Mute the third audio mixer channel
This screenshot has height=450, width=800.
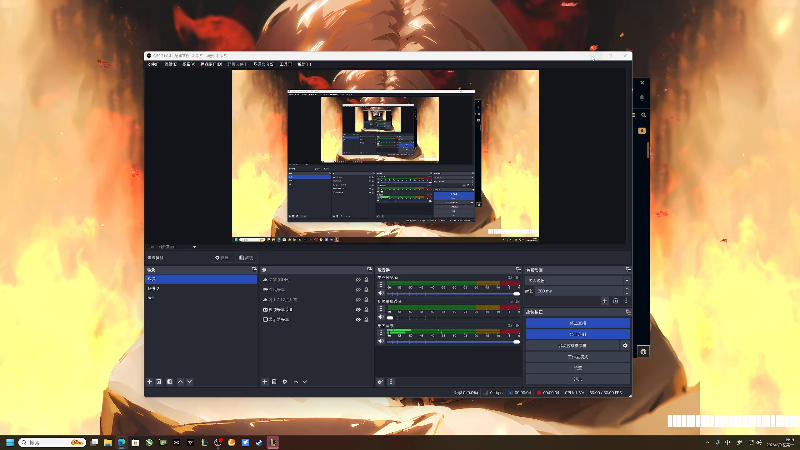[x=381, y=341]
